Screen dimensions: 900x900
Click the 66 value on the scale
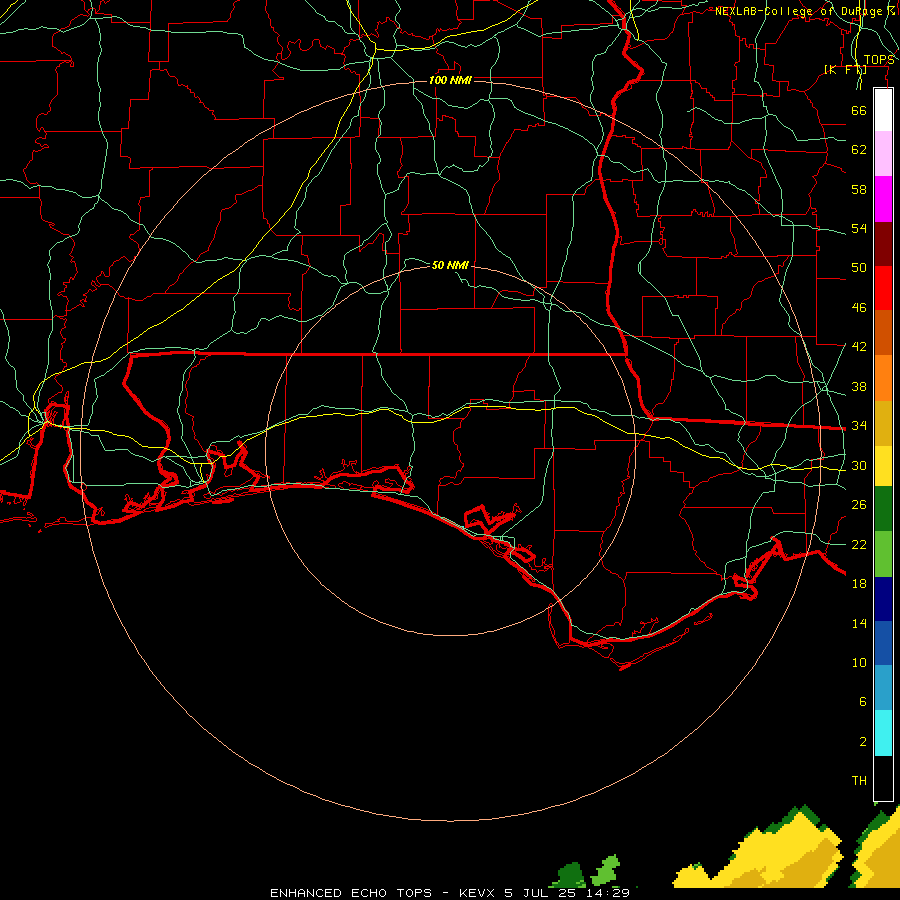(859, 110)
